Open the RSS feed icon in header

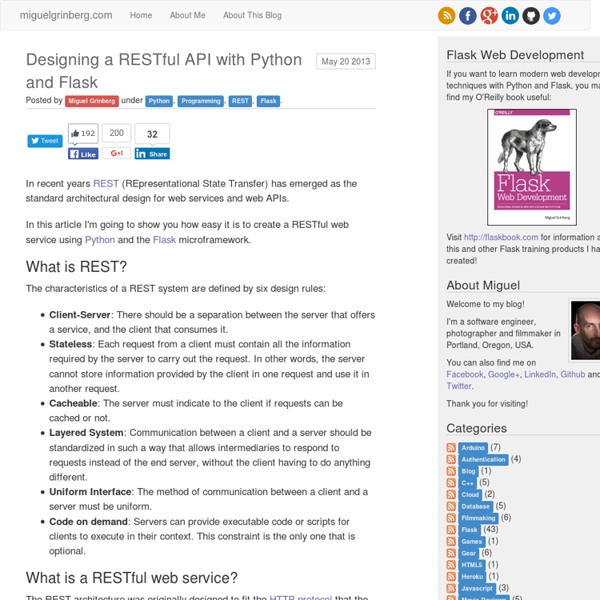coord(446,16)
